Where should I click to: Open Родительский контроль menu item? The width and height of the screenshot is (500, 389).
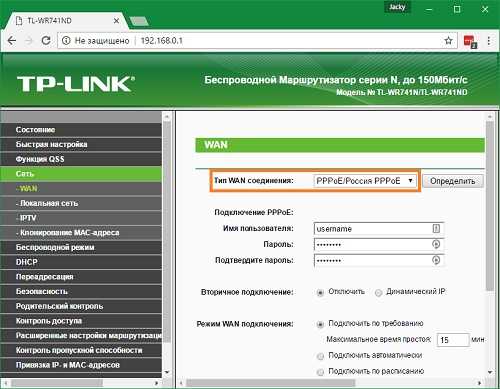[81, 306]
